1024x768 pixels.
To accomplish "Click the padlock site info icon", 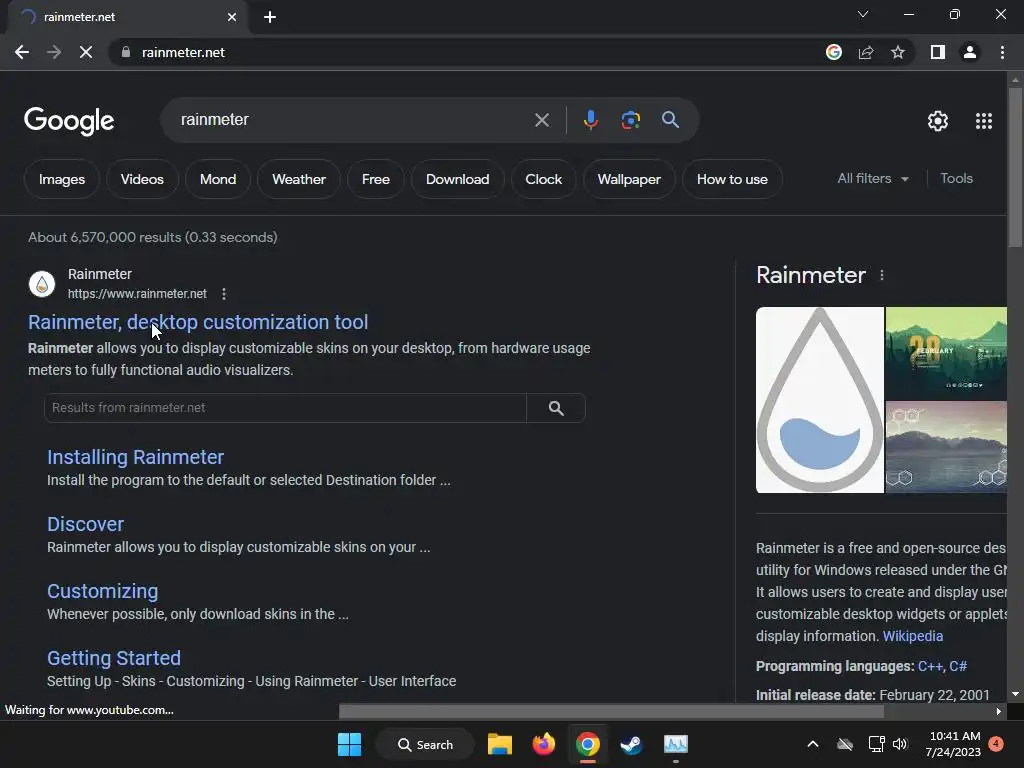I will point(126,52).
